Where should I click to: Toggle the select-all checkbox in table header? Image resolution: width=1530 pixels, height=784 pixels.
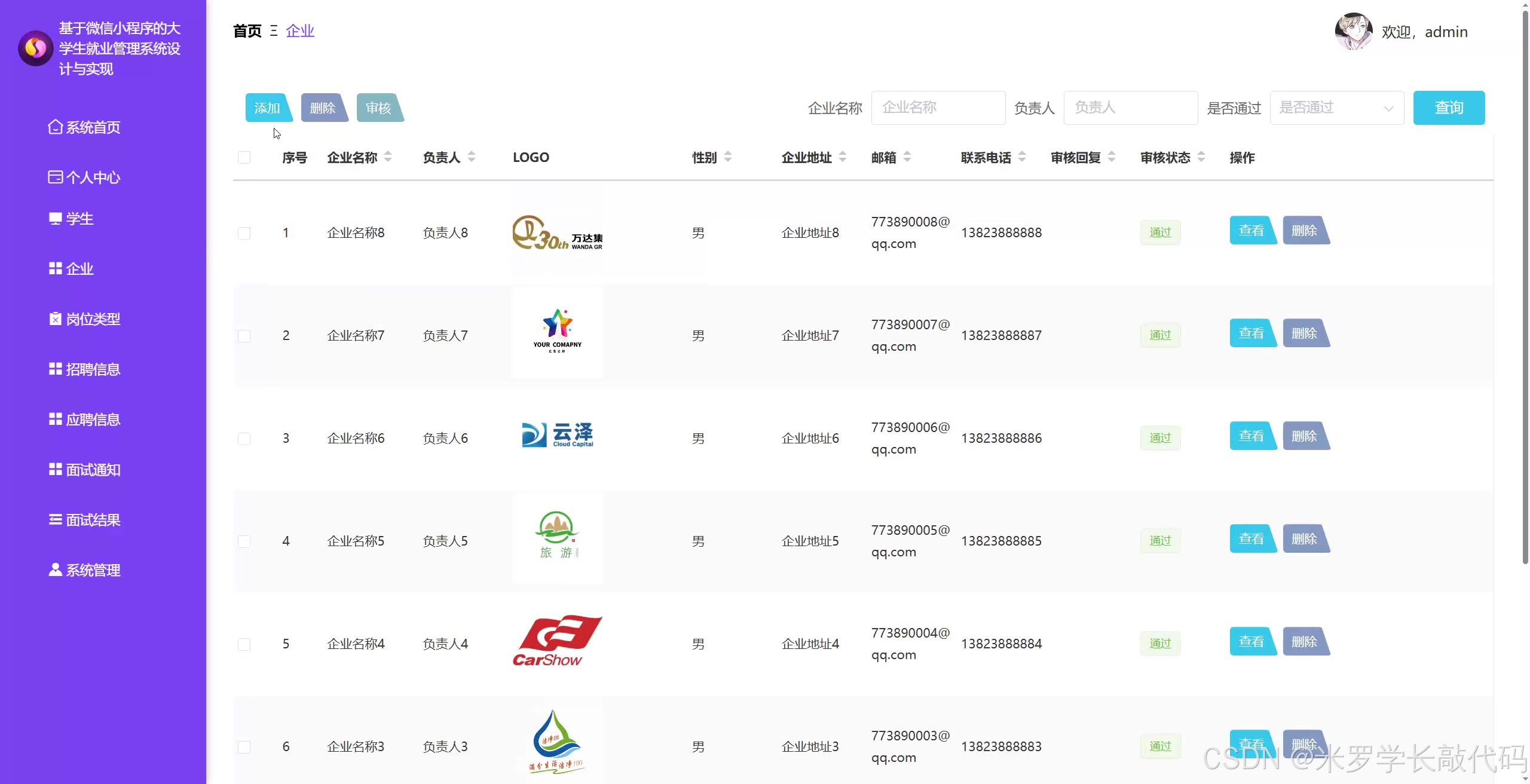244,158
